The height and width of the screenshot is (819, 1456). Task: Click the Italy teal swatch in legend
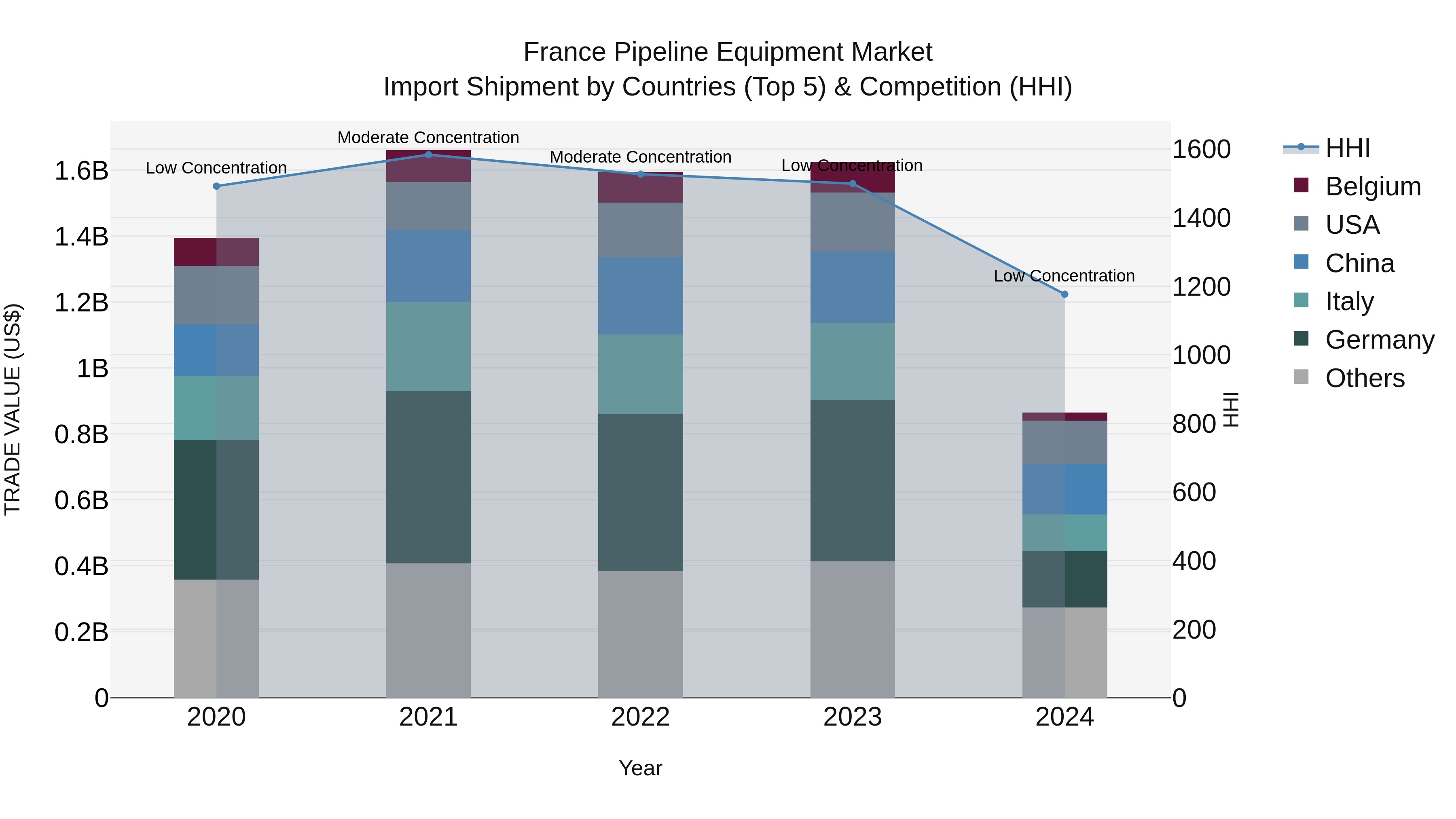tap(1301, 300)
